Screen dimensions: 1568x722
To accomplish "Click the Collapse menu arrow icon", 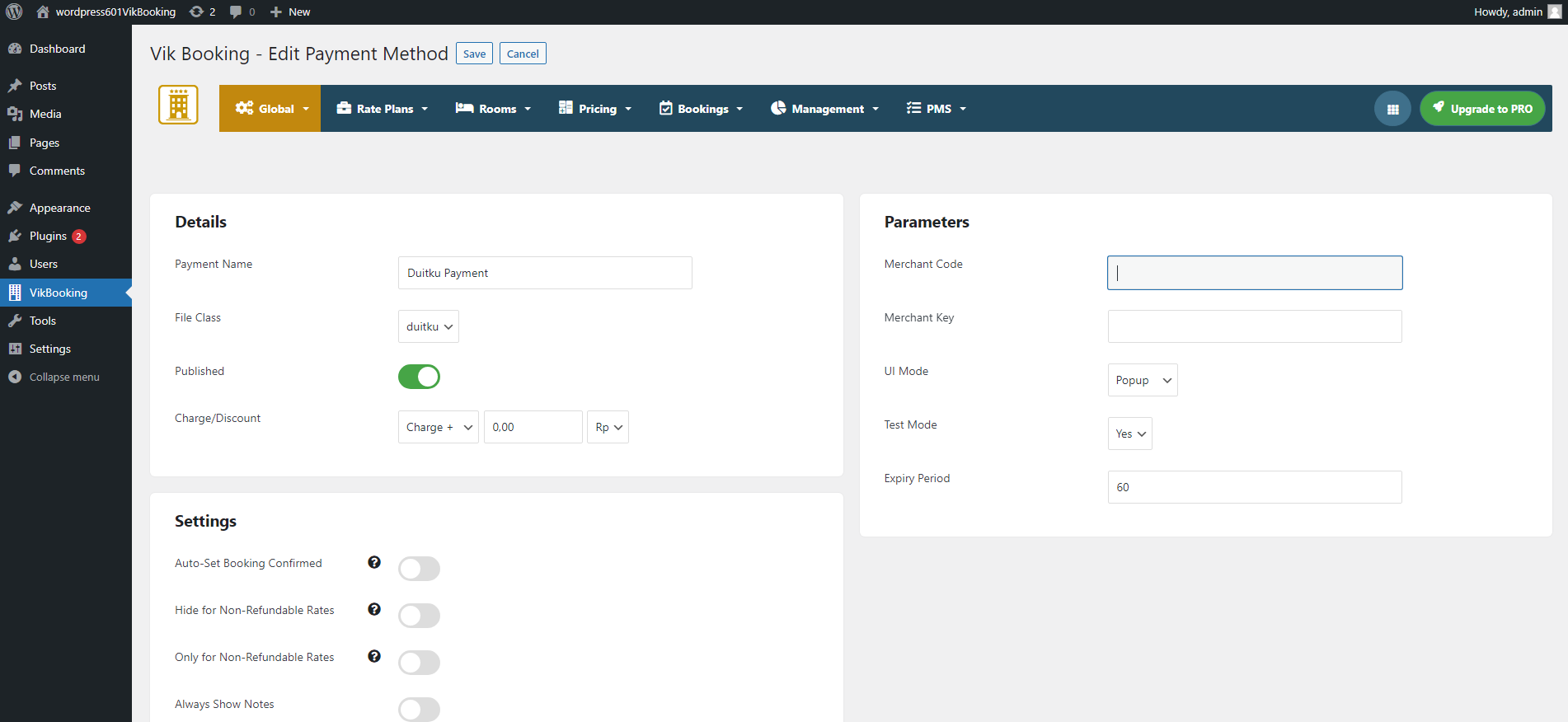I will [x=15, y=377].
